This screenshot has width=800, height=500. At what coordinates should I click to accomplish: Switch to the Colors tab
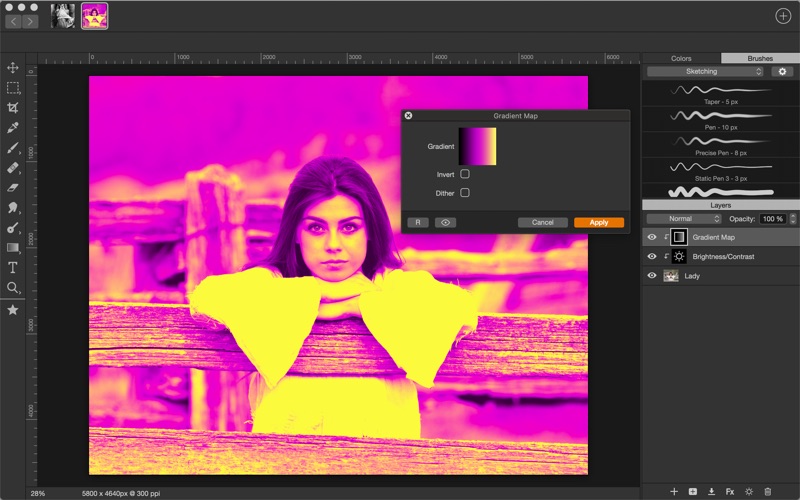tap(681, 58)
